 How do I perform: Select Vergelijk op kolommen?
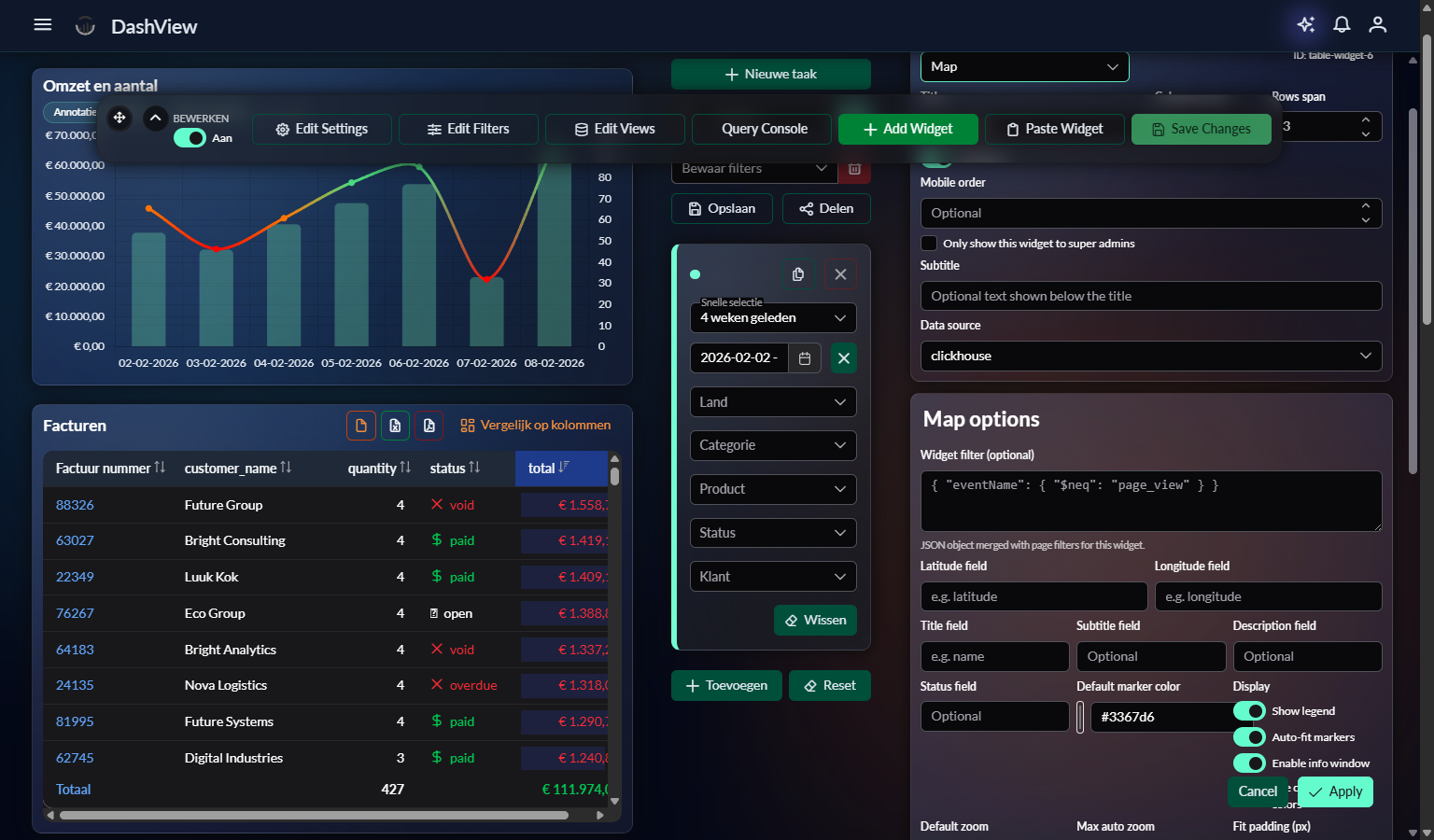click(535, 425)
